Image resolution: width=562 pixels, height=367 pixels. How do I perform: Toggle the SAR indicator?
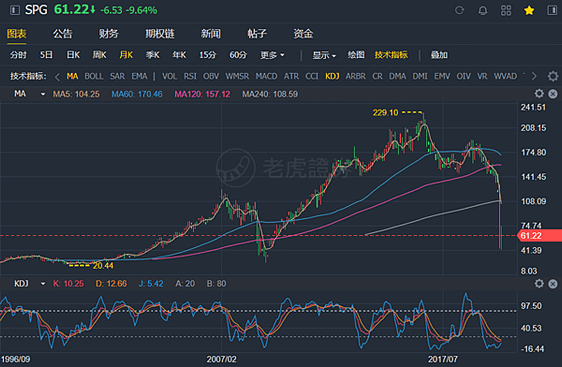click(x=117, y=76)
